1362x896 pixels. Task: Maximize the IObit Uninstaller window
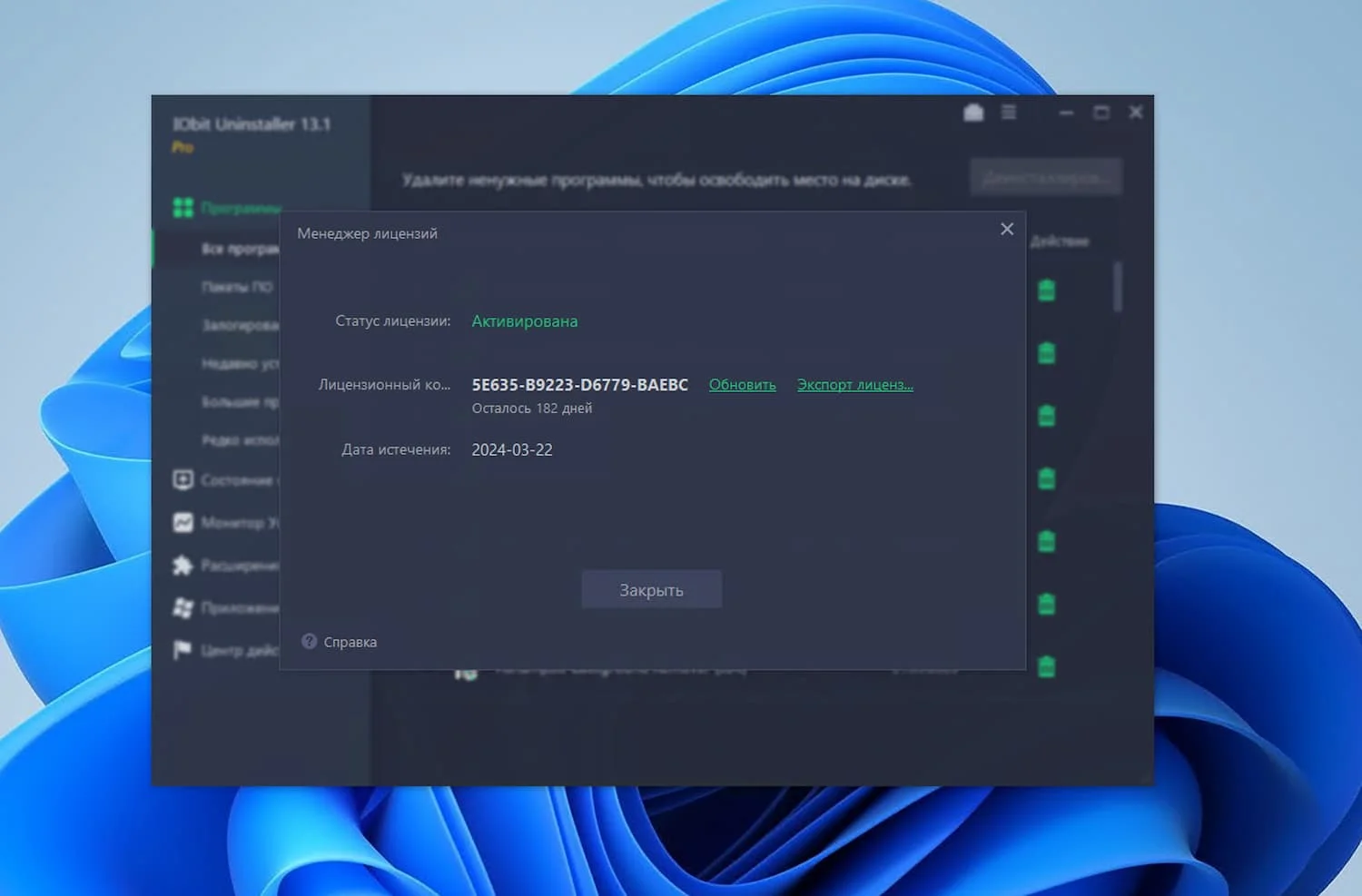point(1101,113)
